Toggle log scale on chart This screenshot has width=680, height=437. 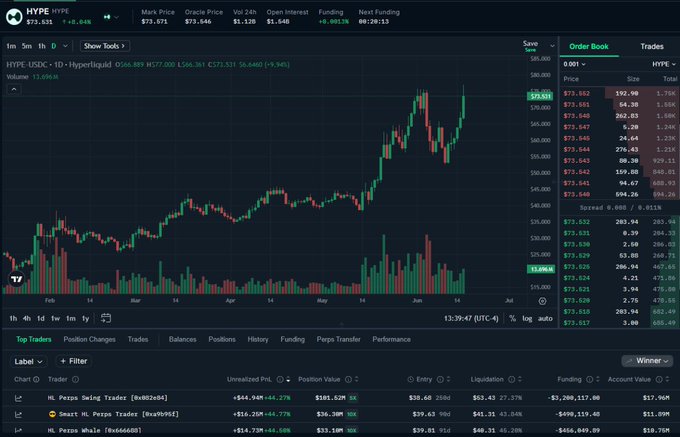pos(527,319)
